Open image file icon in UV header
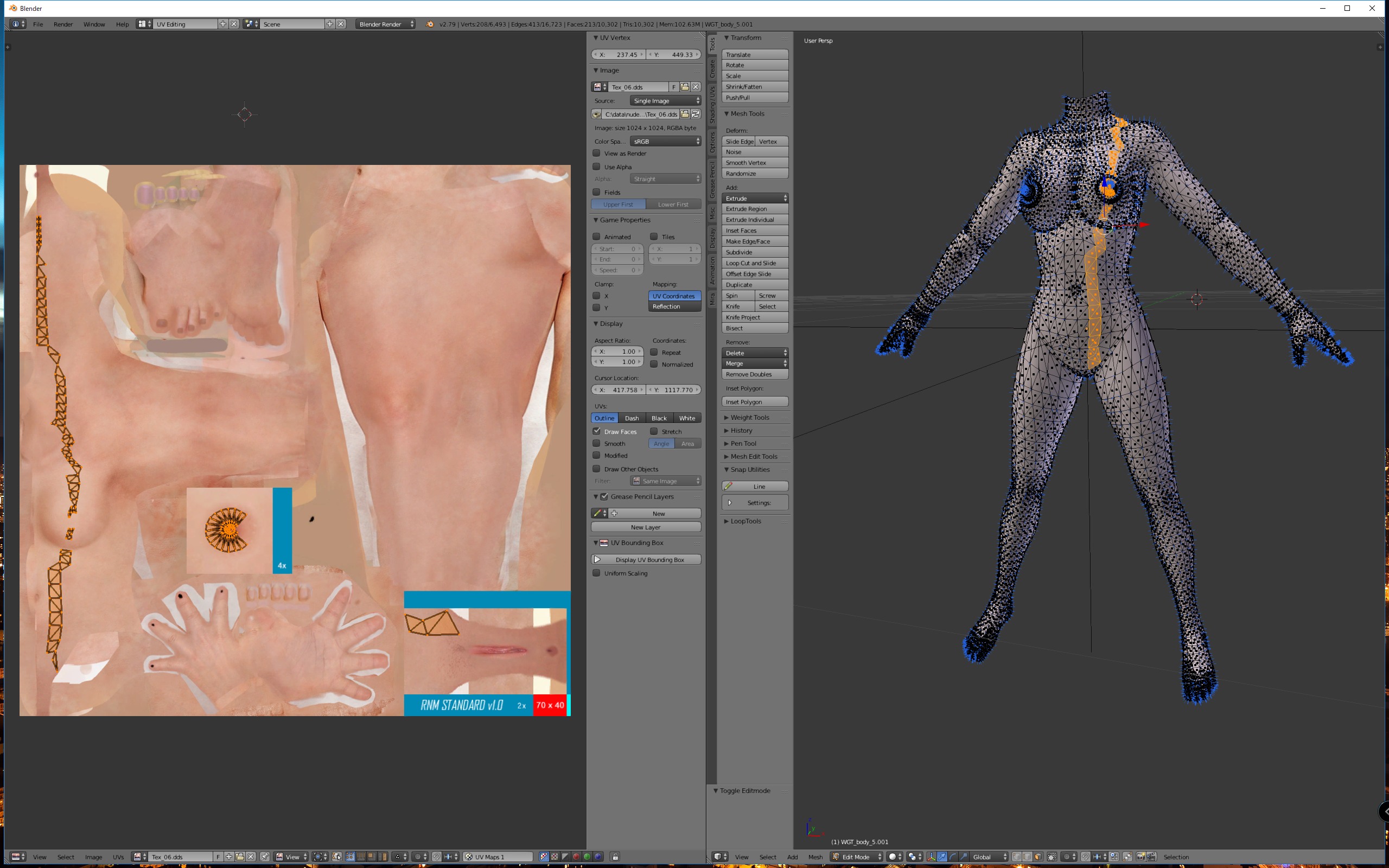This screenshot has width=1389, height=868. coord(240,857)
